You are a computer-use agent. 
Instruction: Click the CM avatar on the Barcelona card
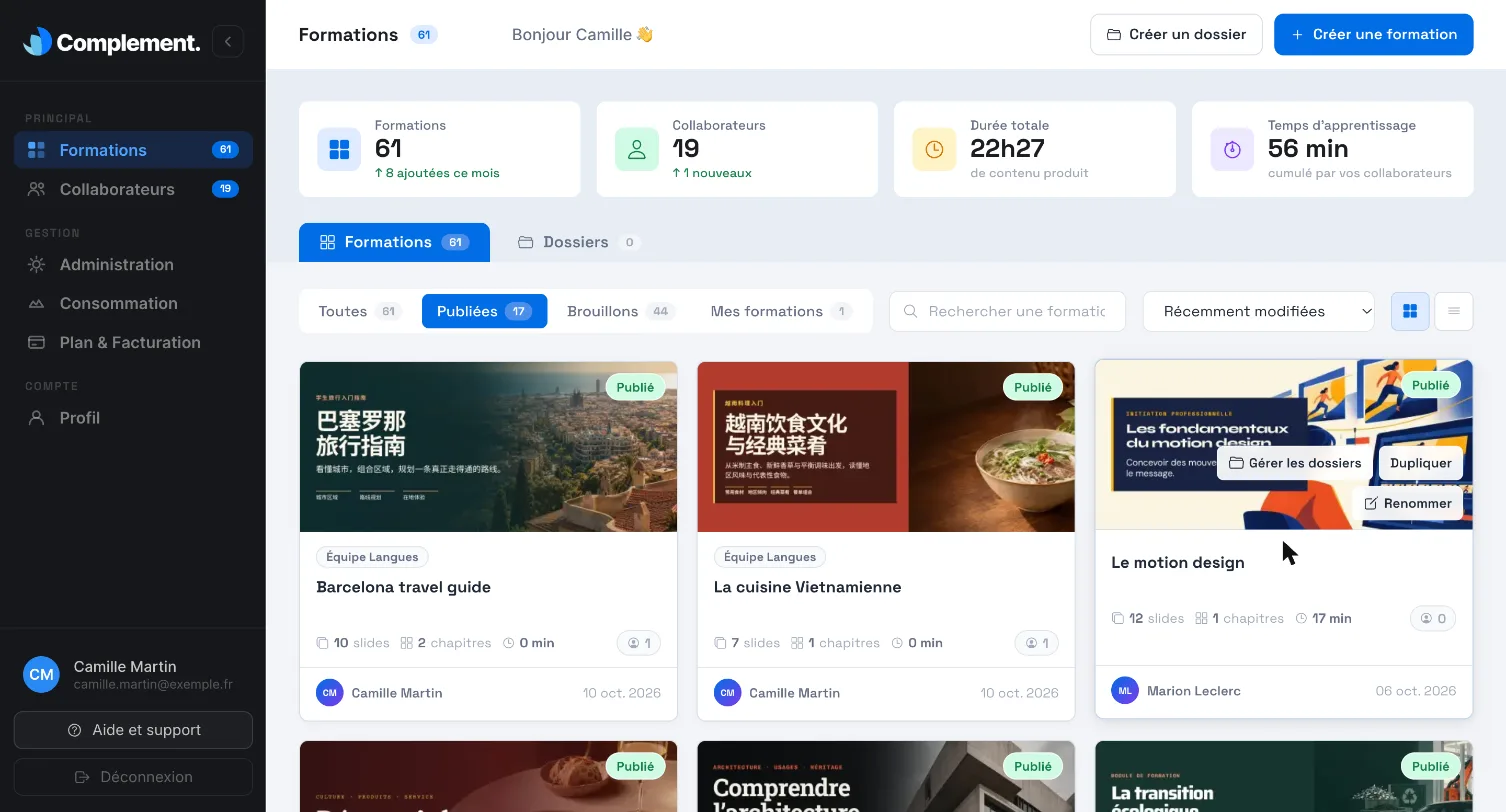point(329,693)
